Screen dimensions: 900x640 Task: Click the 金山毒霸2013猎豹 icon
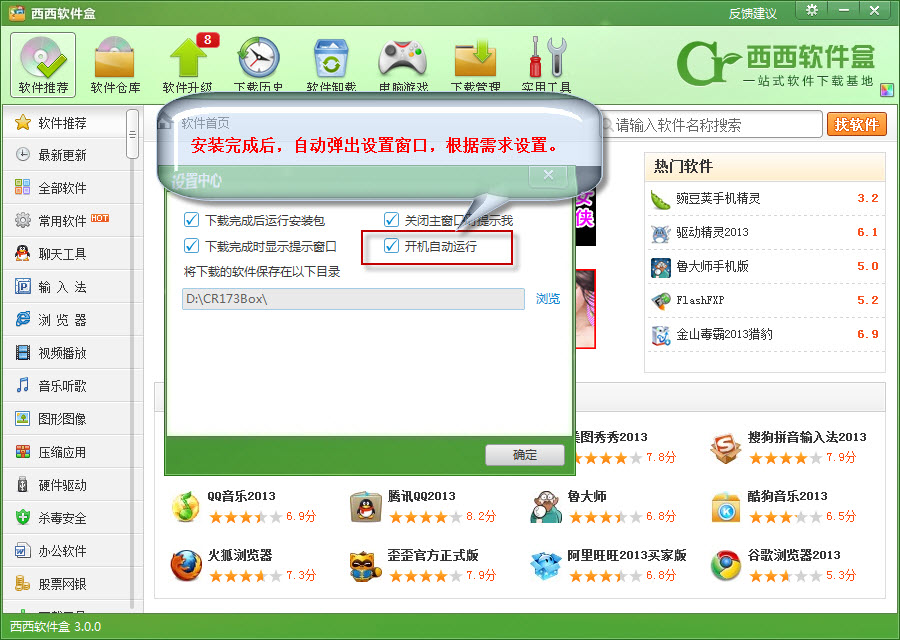[x=661, y=335]
